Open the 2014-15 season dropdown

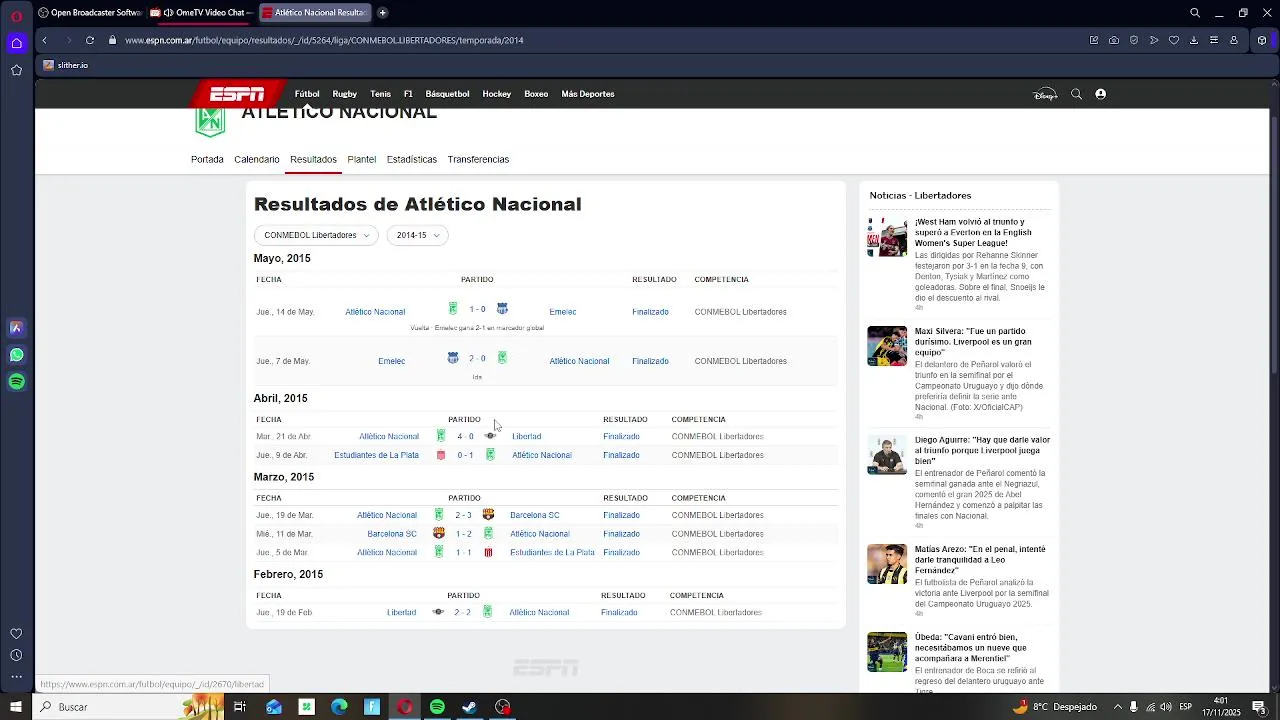pos(417,235)
